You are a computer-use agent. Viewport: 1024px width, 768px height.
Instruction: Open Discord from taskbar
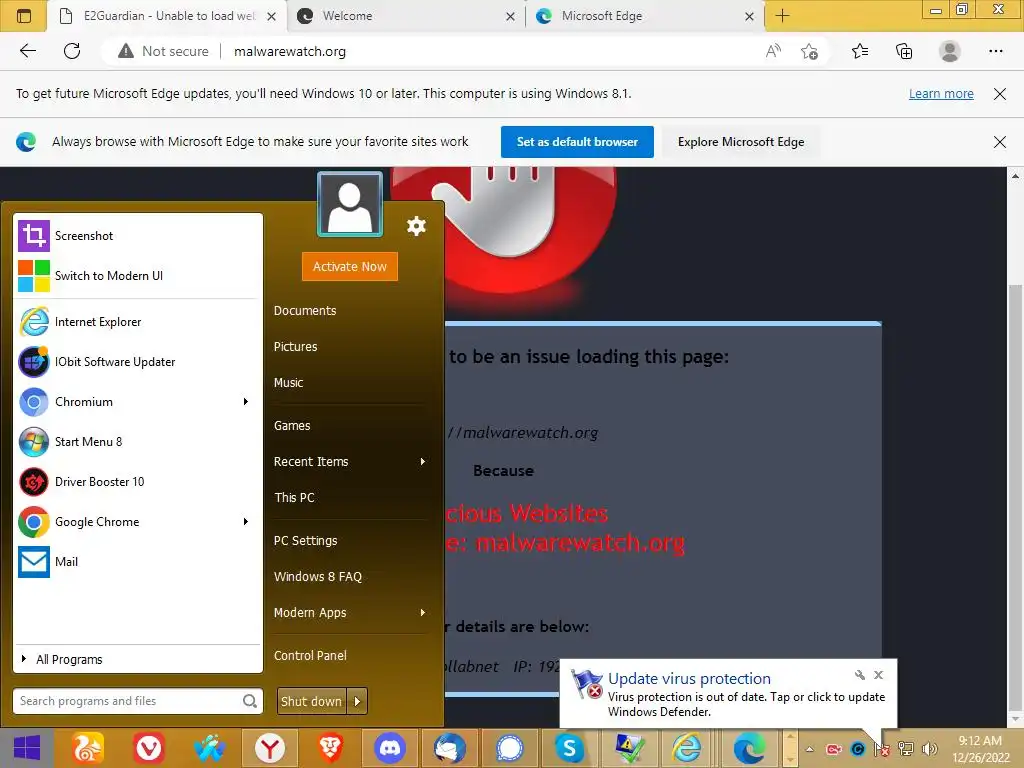click(x=390, y=748)
